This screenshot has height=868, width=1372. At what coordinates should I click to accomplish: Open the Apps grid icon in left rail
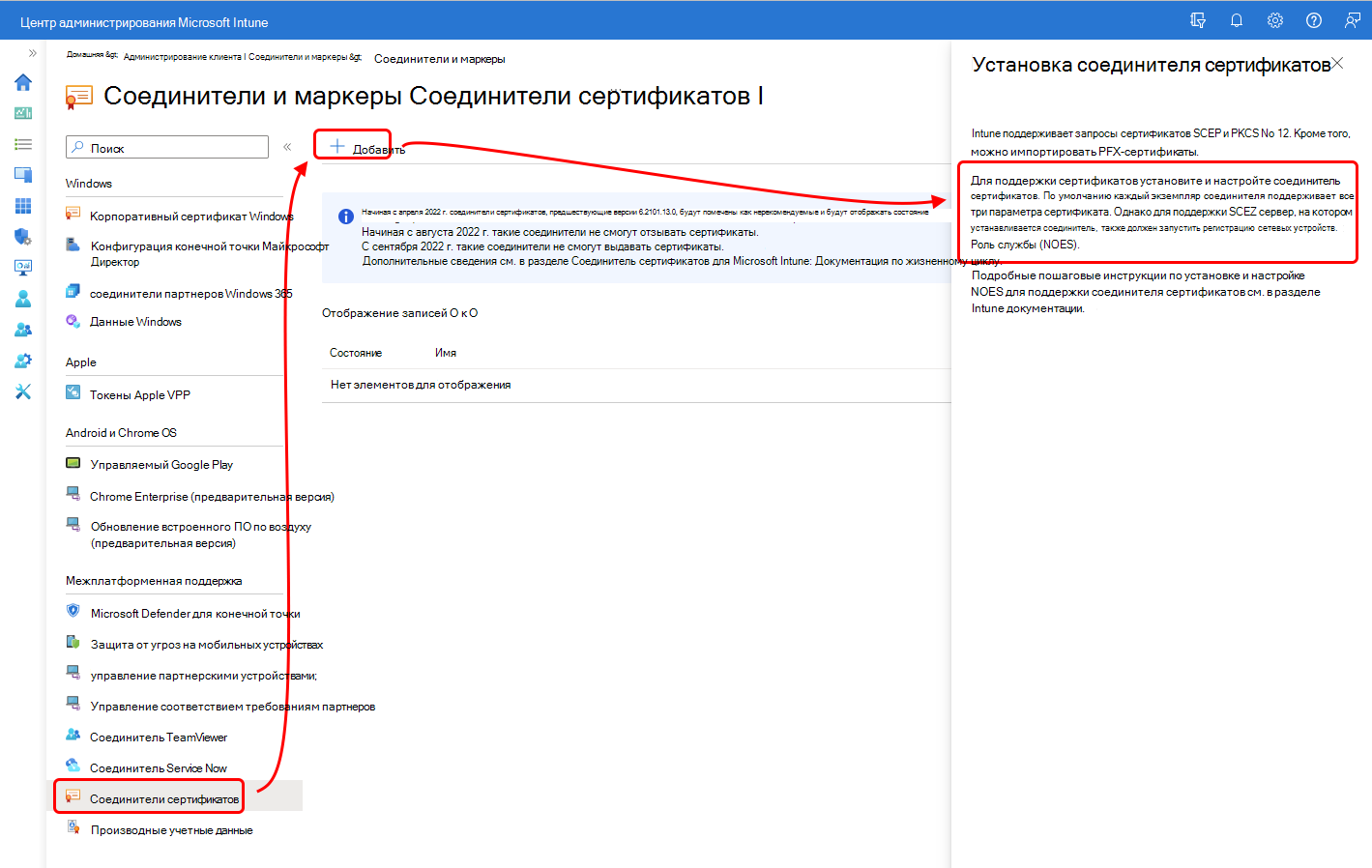coord(23,206)
